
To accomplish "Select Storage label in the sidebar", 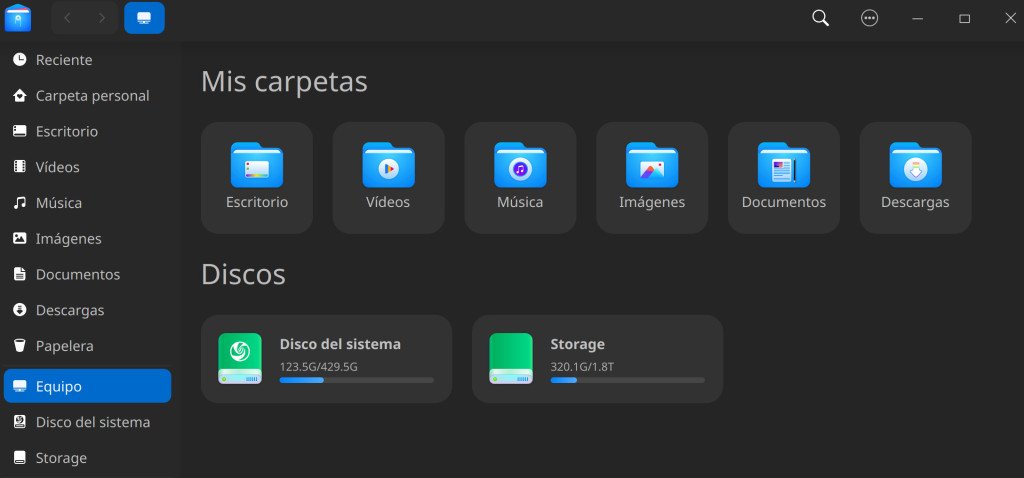I will pos(61,458).
